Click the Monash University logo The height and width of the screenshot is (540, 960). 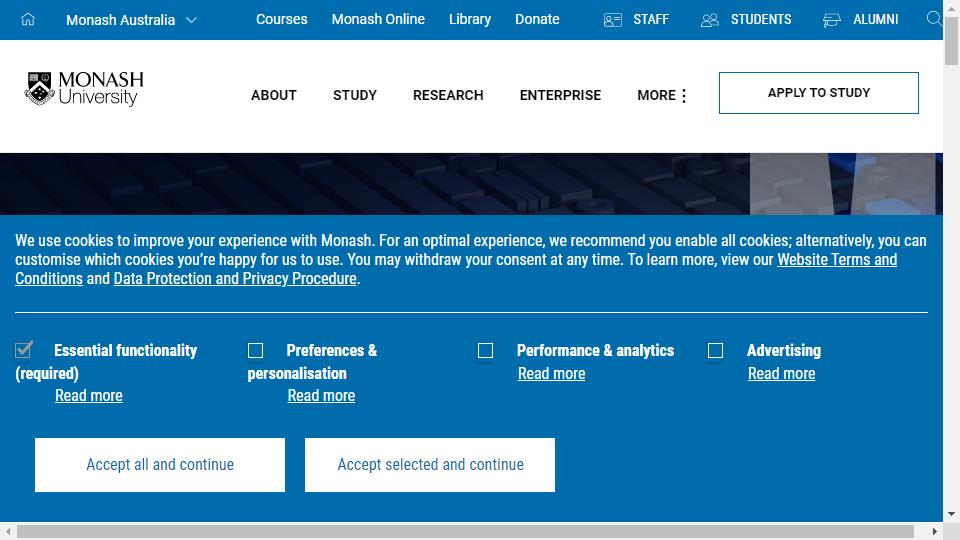tap(84, 89)
